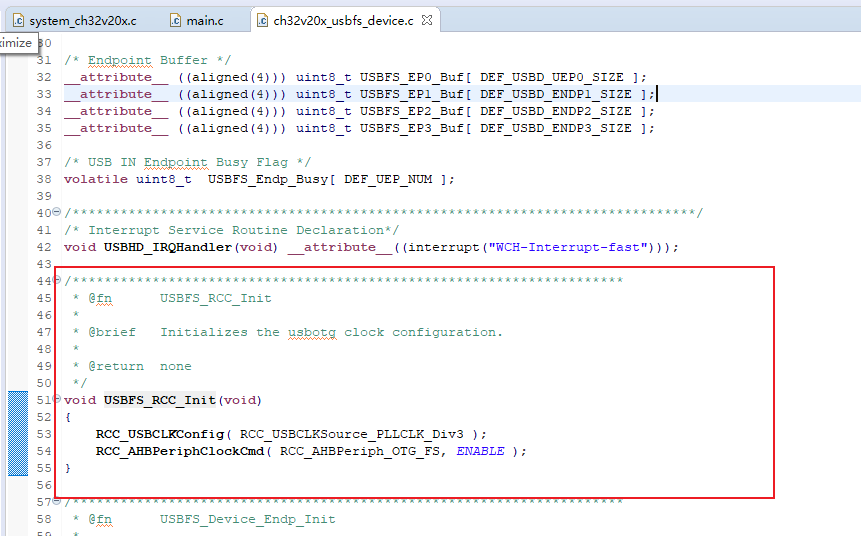Click the change marker beside line 53
This screenshot has height=536, width=861.
pyautogui.click(x=19, y=434)
